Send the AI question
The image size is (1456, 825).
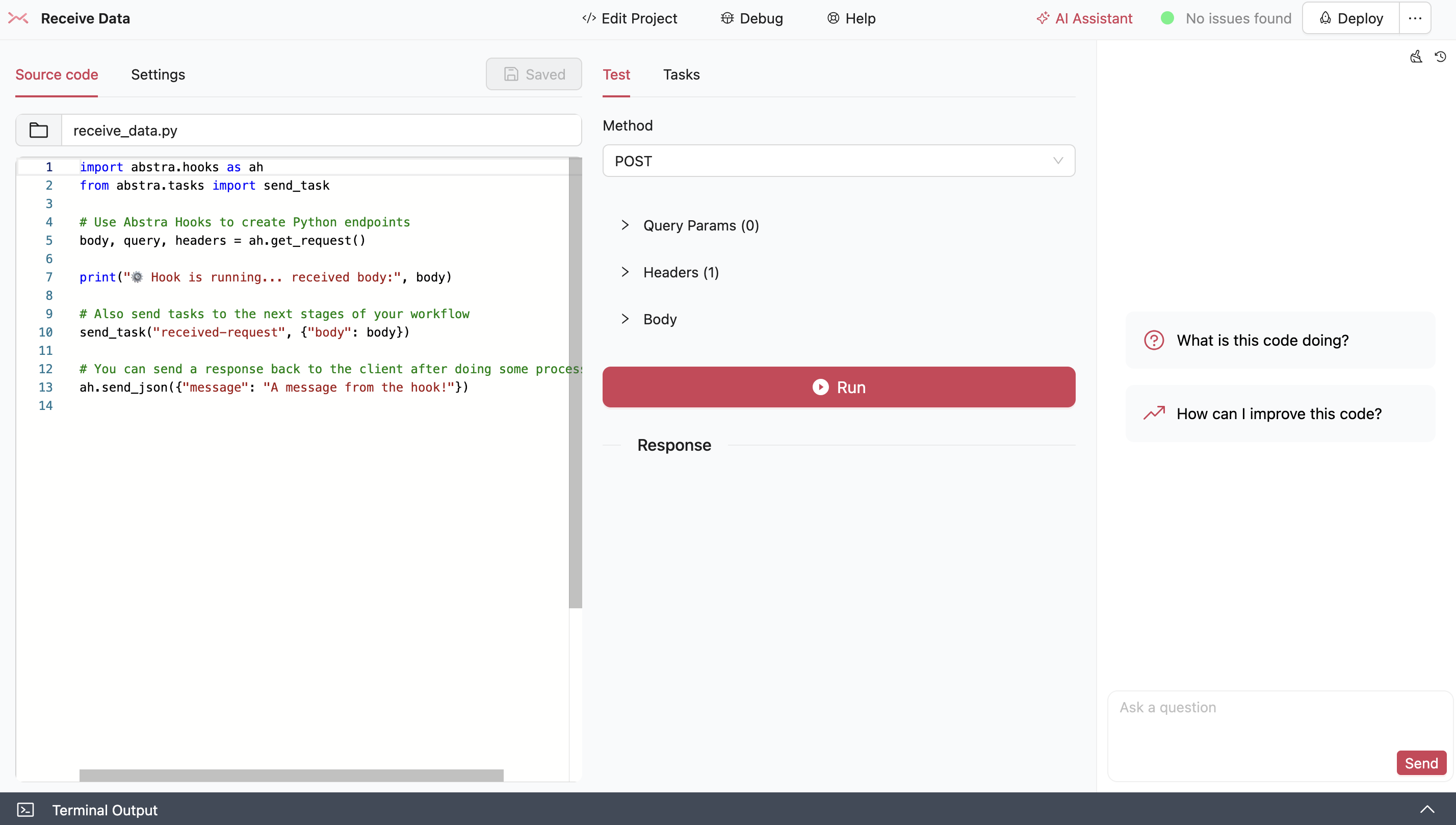point(1421,763)
